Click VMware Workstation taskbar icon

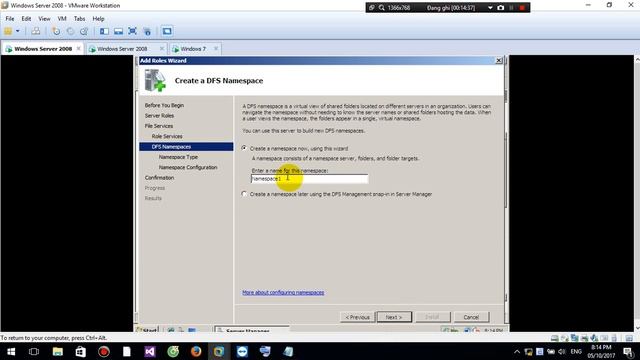[219, 351]
